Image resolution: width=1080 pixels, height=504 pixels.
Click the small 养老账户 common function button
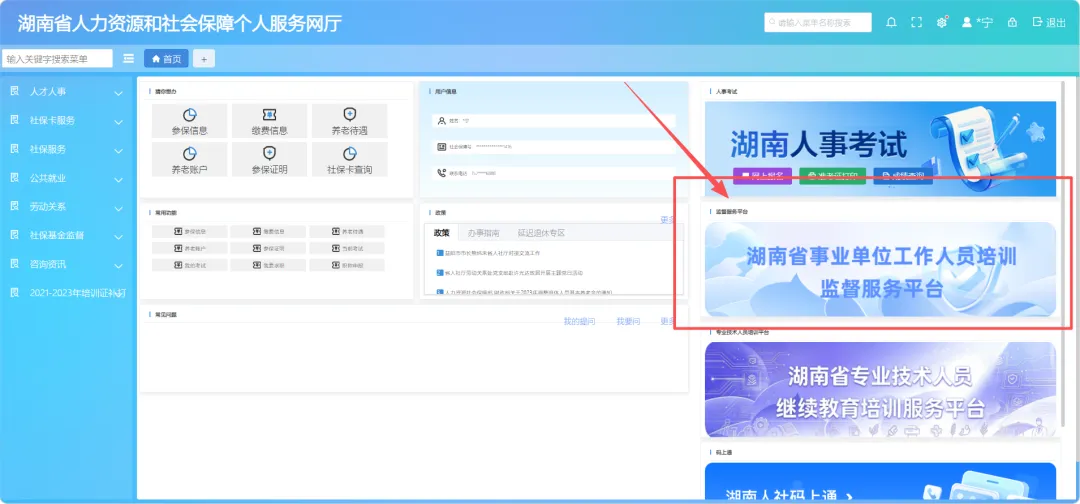[x=189, y=248]
